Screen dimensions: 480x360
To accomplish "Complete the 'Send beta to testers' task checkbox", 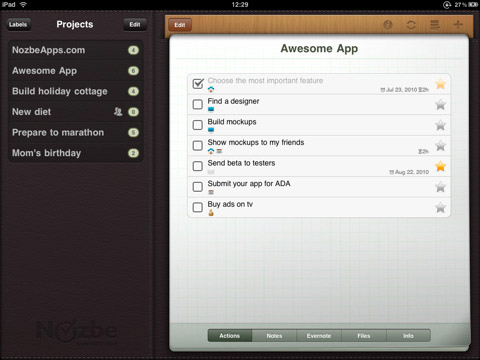I will tap(198, 166).
